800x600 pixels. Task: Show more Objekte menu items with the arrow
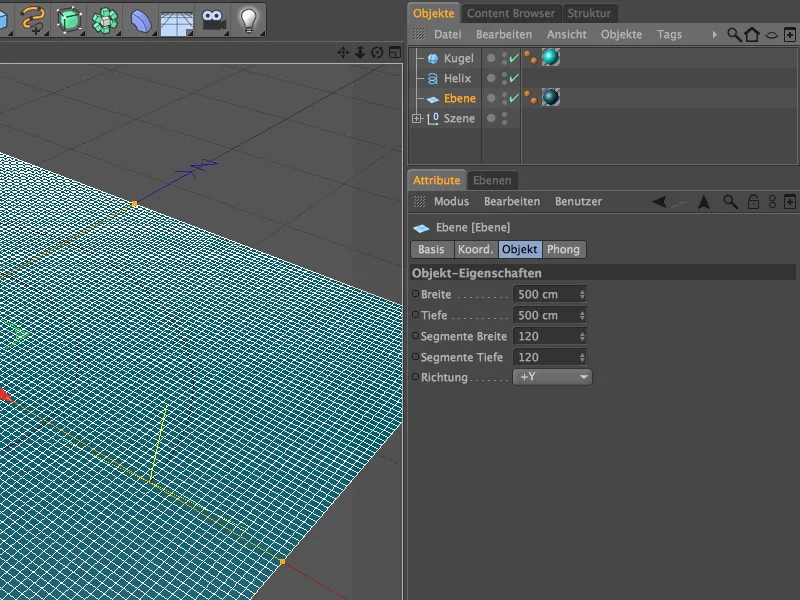pos(714,34)
